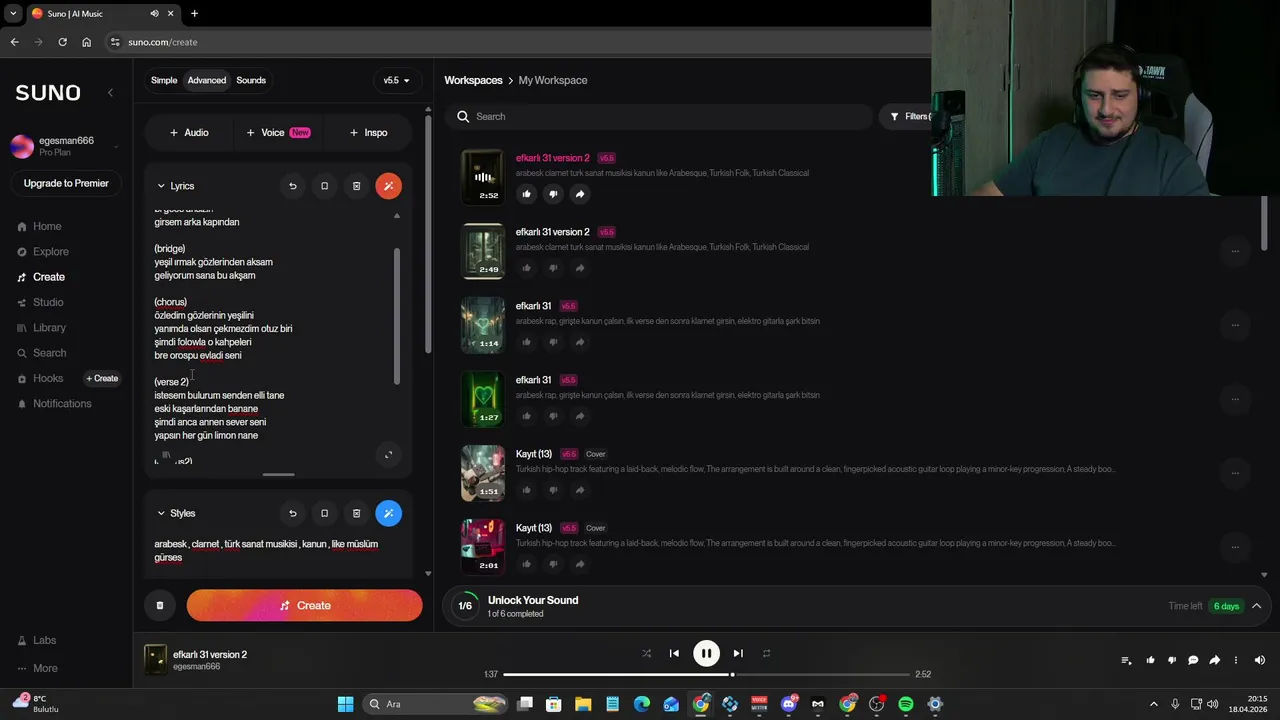Share the top efkarlı 31 version 2 song
The width and height of the screenshot is (1280, 720).
tap(580, 194)
